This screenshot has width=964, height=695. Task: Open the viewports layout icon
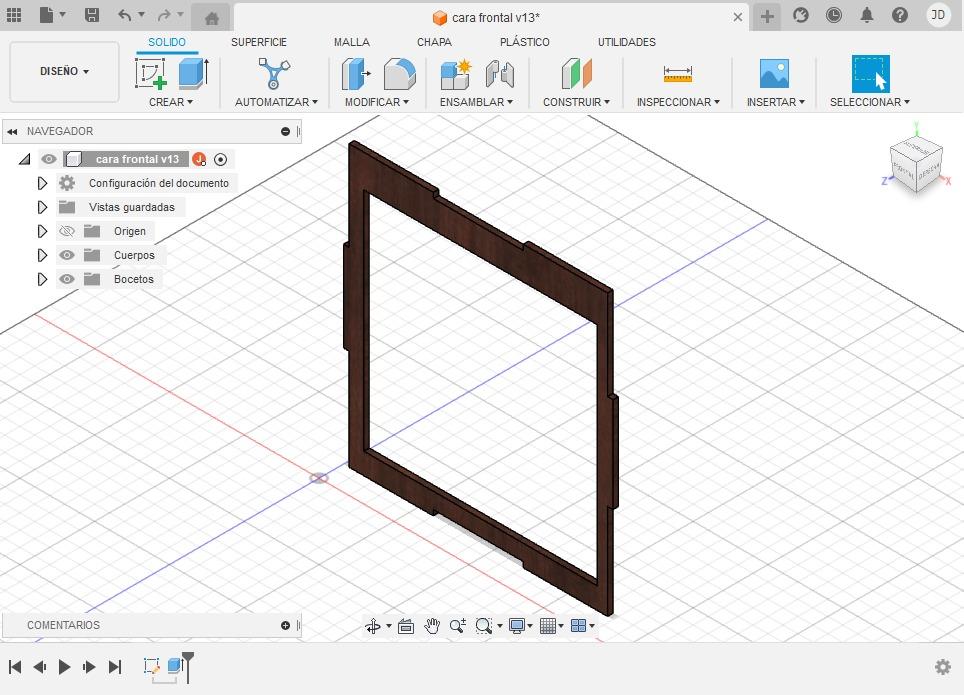(x=579, y=626)
